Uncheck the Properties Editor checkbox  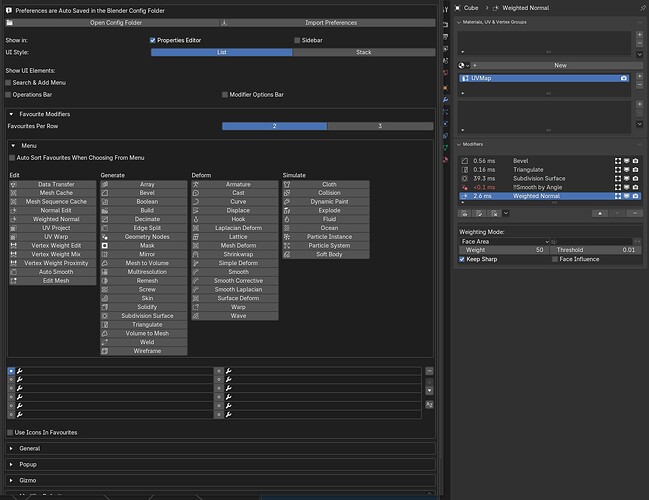pyautogui.click(x=152, y=40)
